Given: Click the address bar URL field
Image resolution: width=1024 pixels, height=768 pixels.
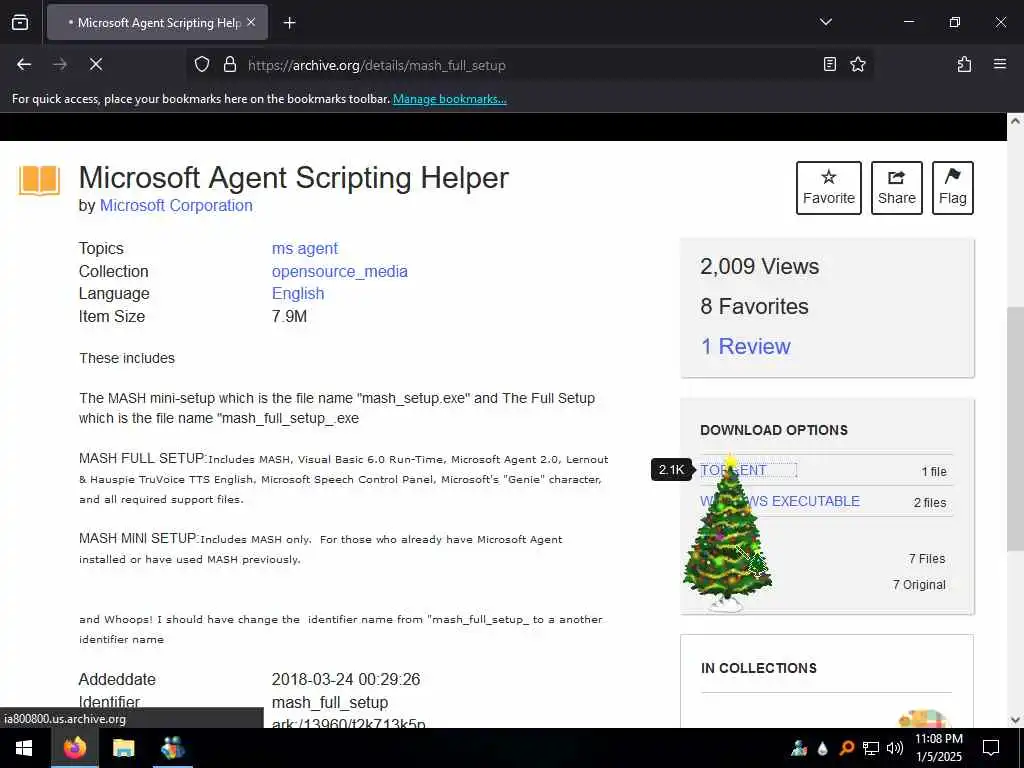Looking at the screenshot, I should pyautogui.click(x=529, y=65).
